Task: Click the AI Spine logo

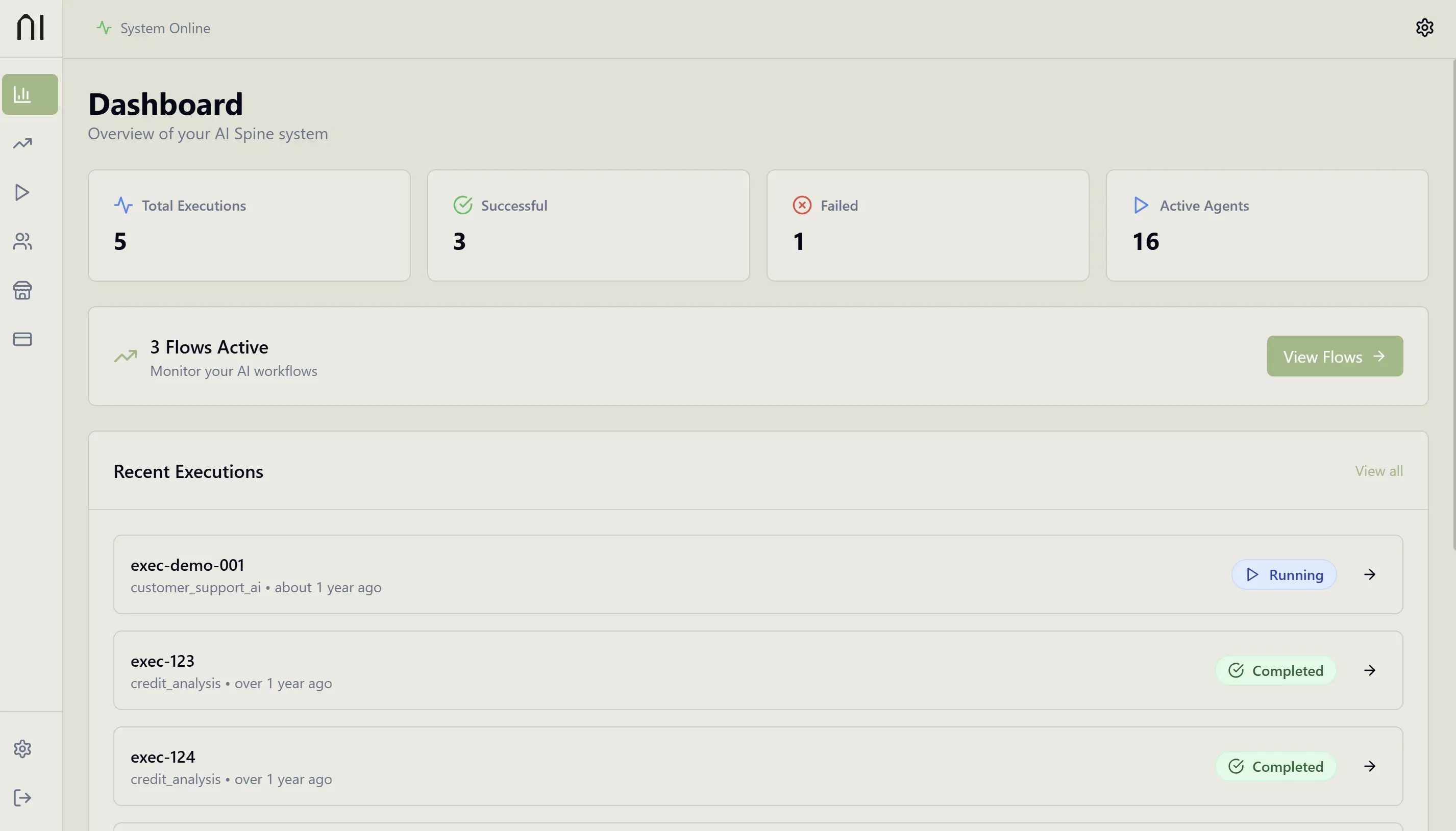Action: (30, 28)
